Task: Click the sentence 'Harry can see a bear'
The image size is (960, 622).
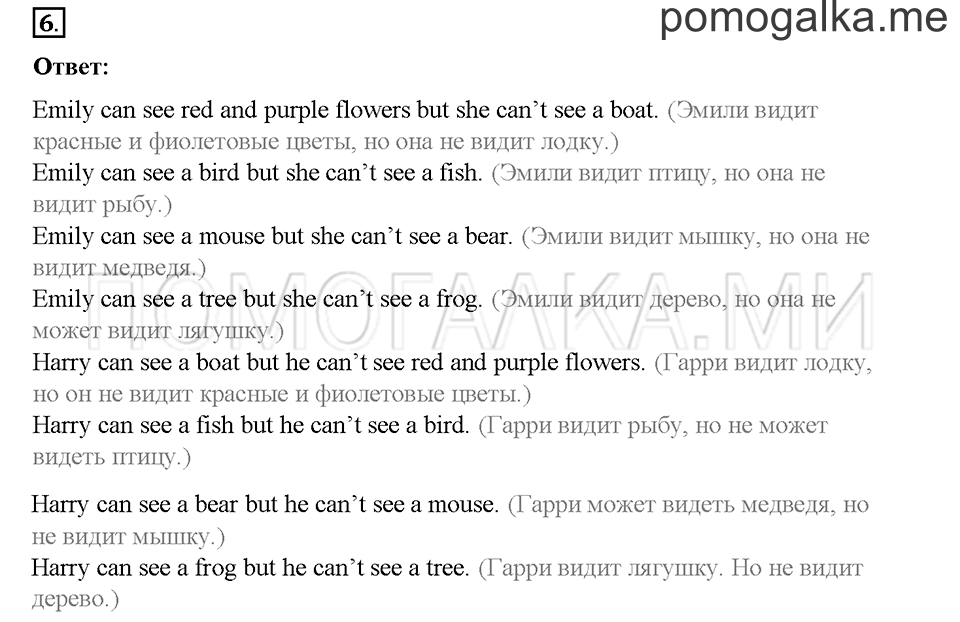Action: point(264,504)
